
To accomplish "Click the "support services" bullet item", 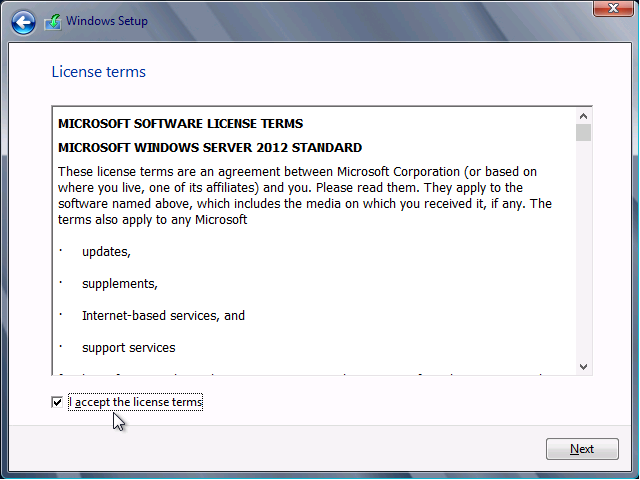I will click(128, 347).
